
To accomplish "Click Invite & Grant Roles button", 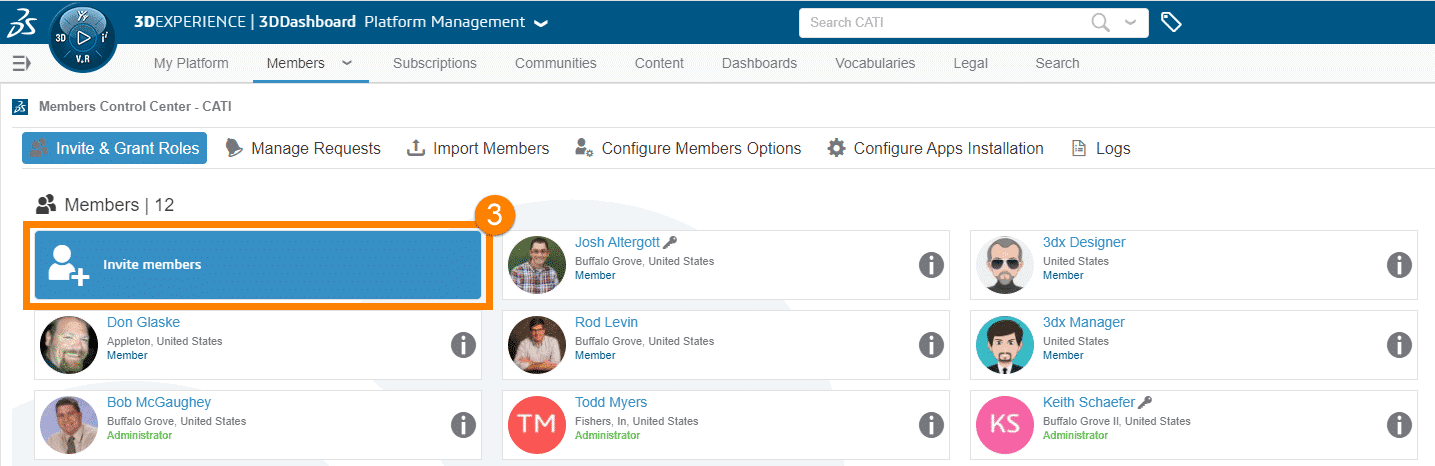I will point(114,148).
